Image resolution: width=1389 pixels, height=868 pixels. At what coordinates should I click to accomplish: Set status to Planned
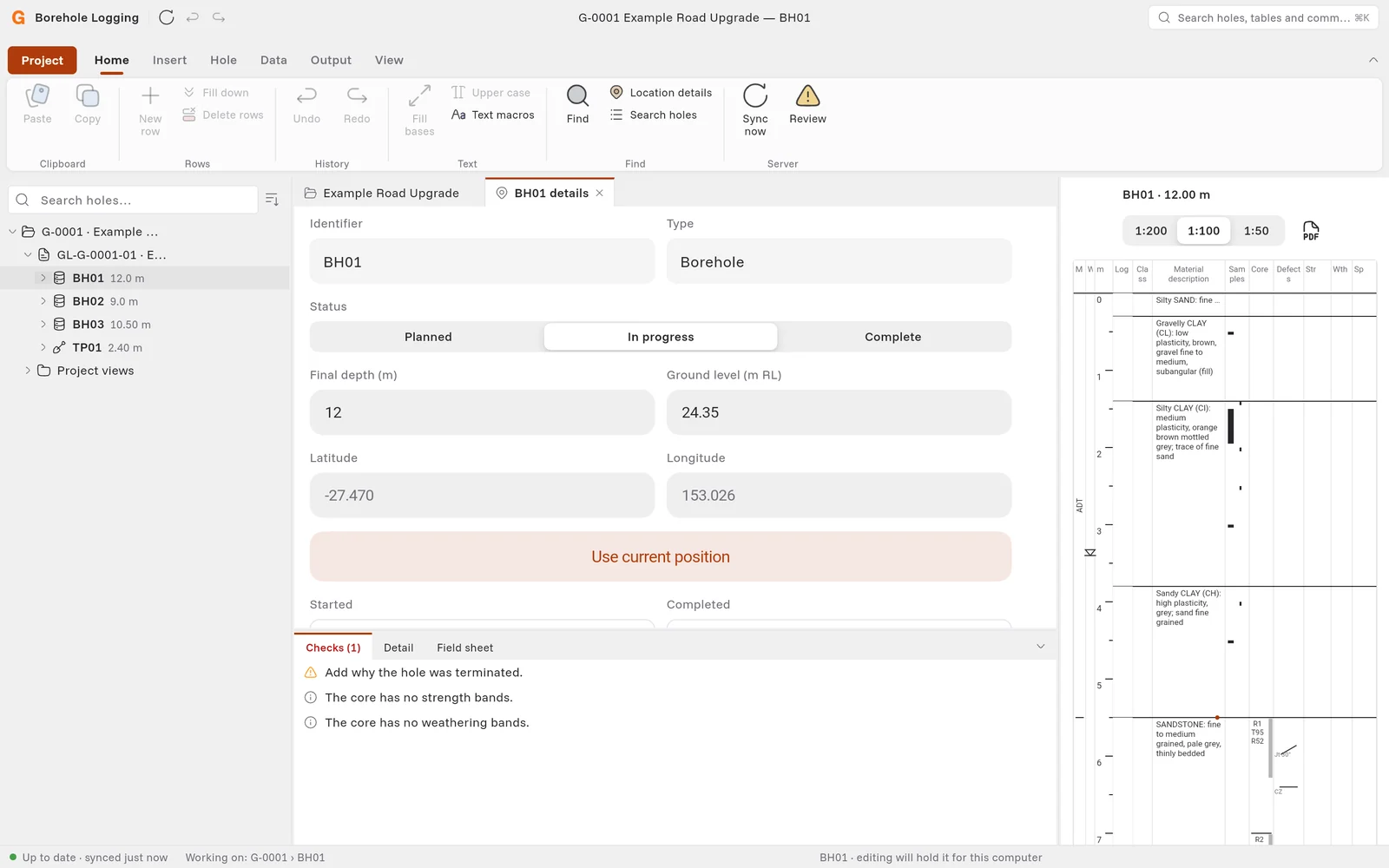point(428,337)
